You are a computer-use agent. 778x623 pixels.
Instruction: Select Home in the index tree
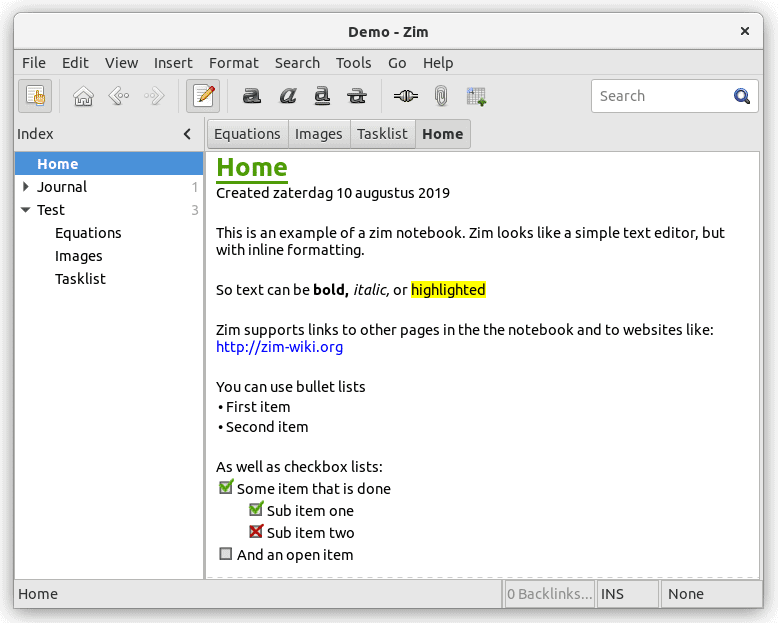tap(109, 164)
